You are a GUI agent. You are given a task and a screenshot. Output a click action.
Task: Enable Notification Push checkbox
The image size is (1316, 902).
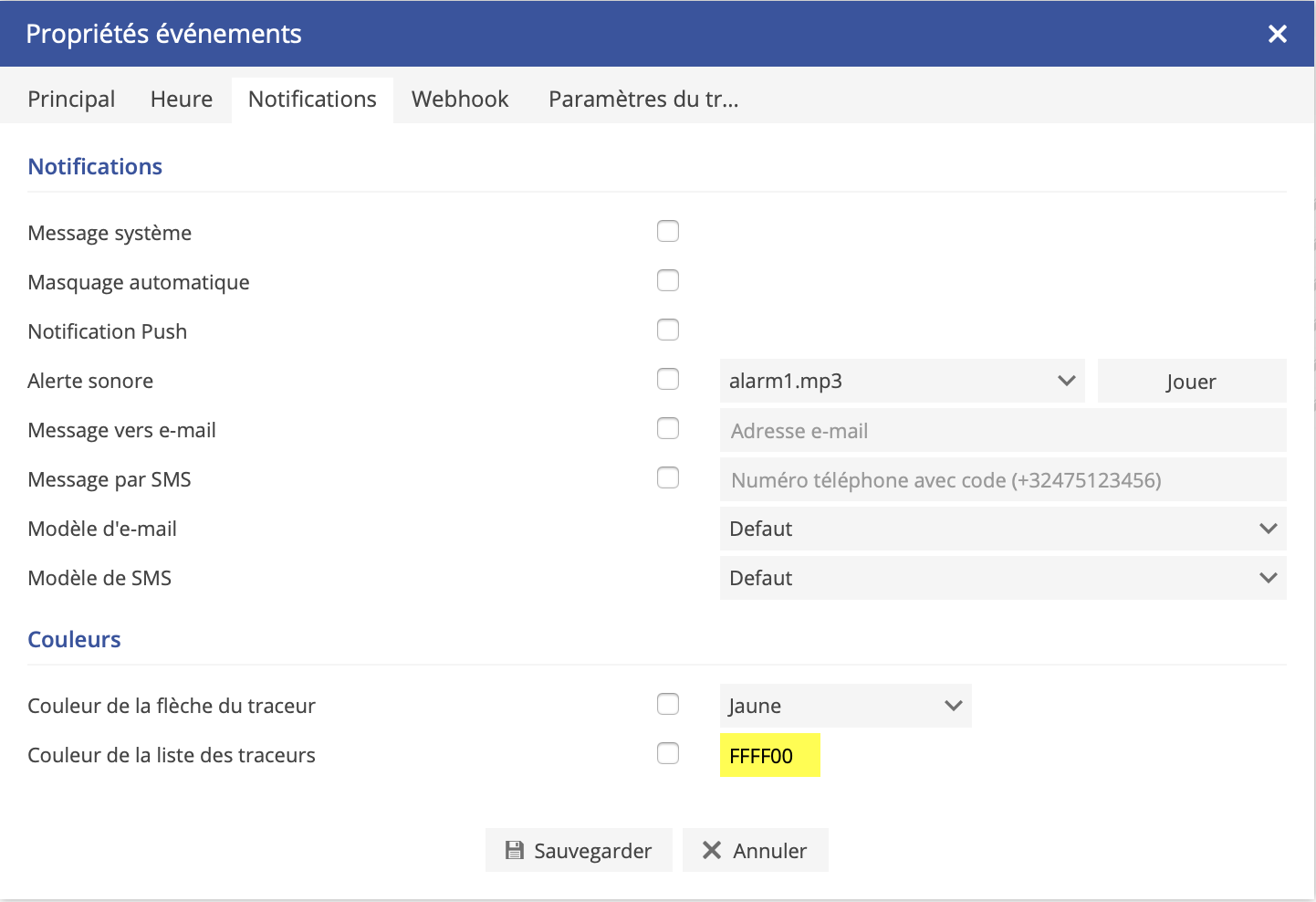coord(668,330)
